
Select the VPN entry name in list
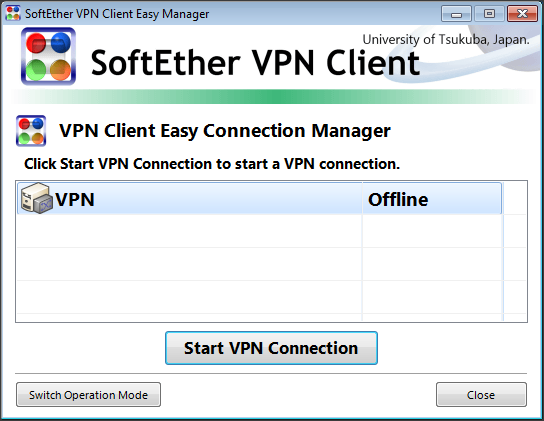[x=75, y=200]
